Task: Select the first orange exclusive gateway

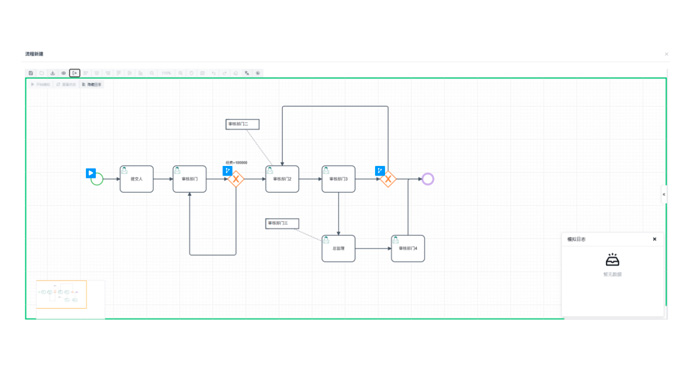Action: pos(236,179)
